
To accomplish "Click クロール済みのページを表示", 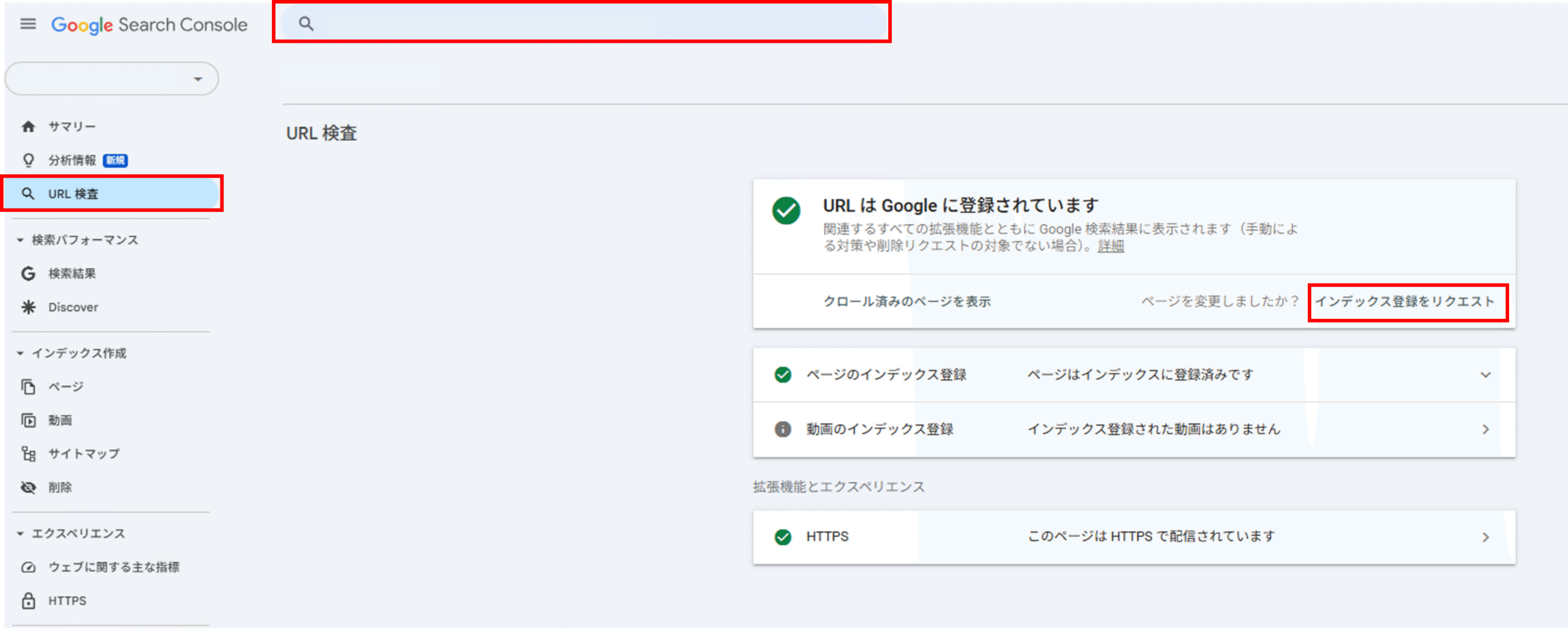I will (x=907, y=301).
